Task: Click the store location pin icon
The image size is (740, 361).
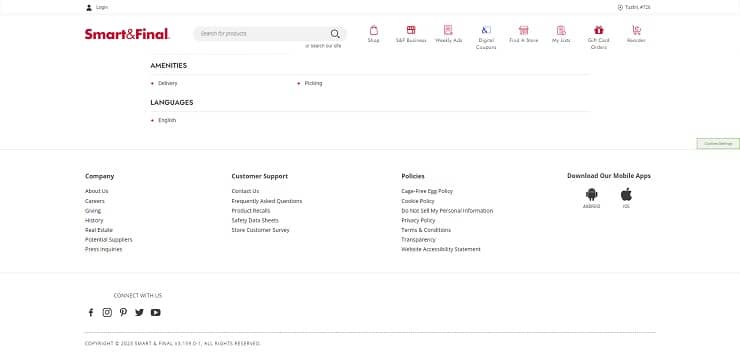Action: [x=620, y=8]
